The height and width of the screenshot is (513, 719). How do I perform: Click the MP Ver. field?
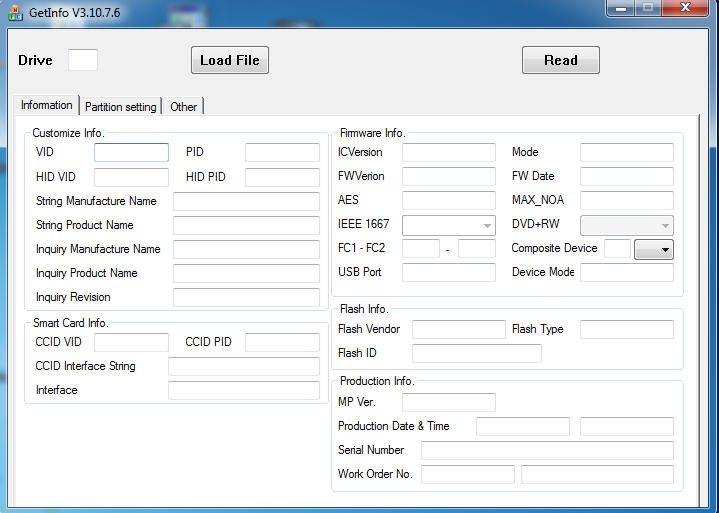[x=448, y=402]
